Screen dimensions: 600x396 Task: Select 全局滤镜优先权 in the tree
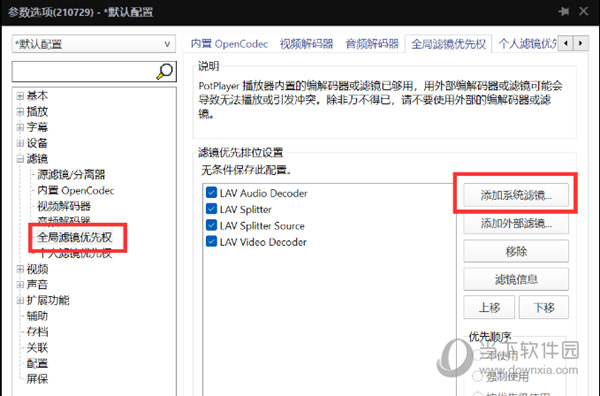[75, 237]
